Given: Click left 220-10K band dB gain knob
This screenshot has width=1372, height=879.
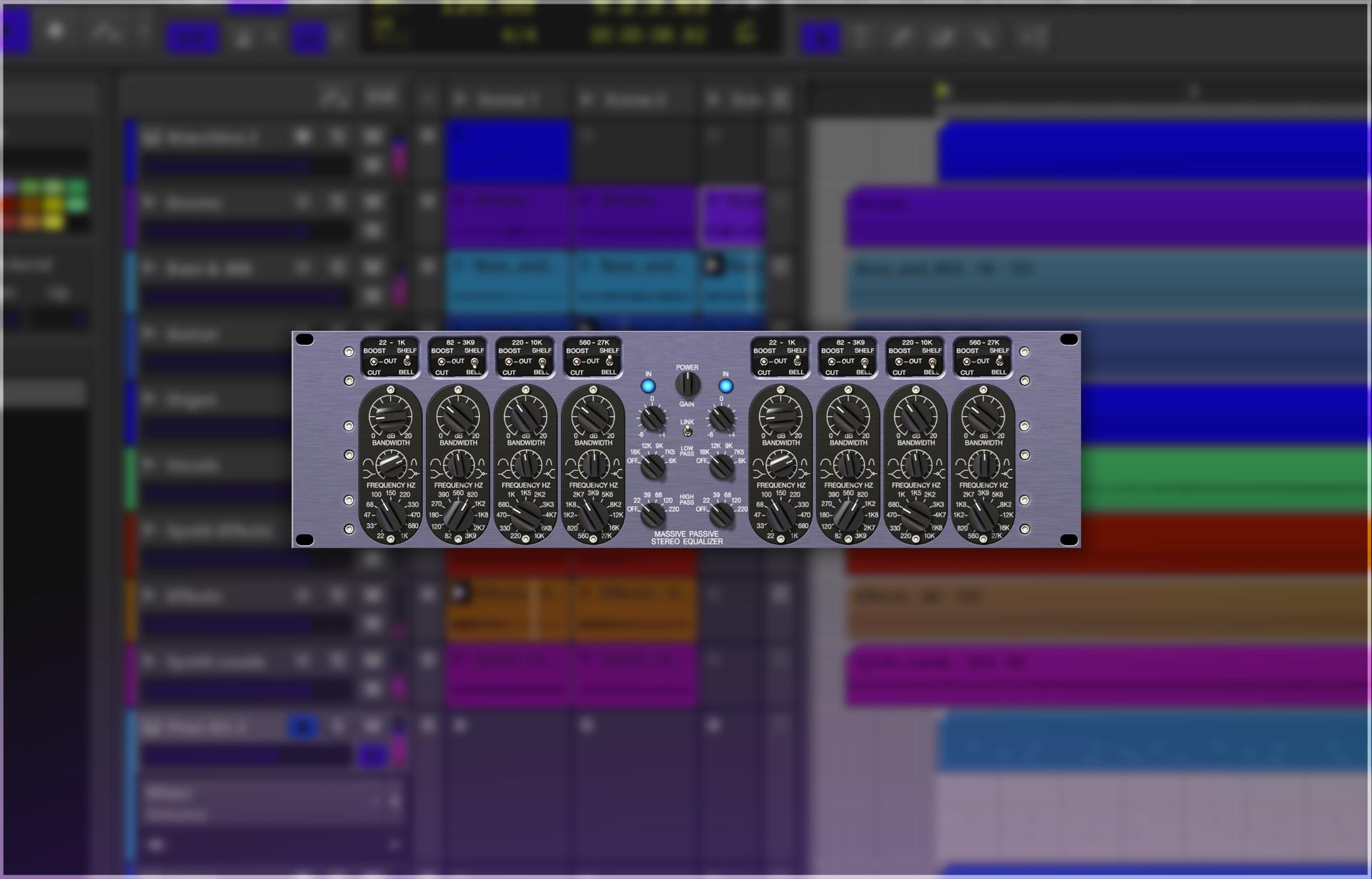Looking at the screenshot, I should pos(525,415).
